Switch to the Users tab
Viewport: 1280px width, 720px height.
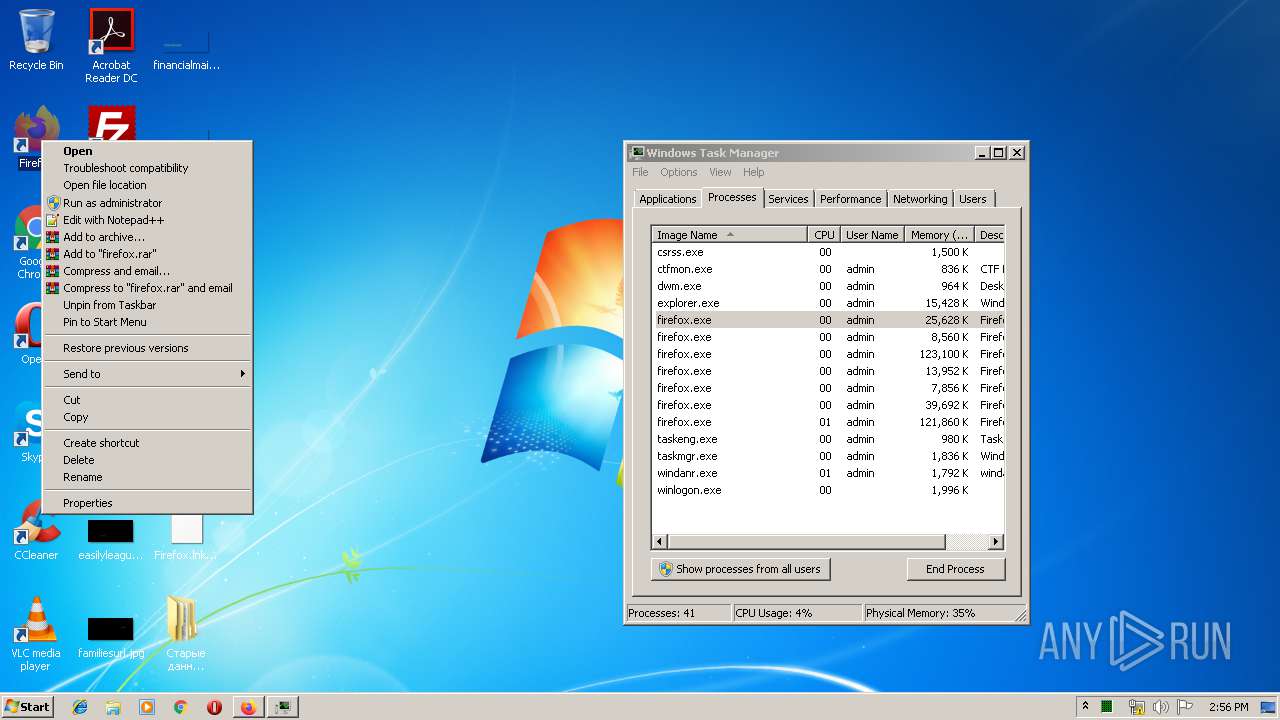(x=973, y=199)
